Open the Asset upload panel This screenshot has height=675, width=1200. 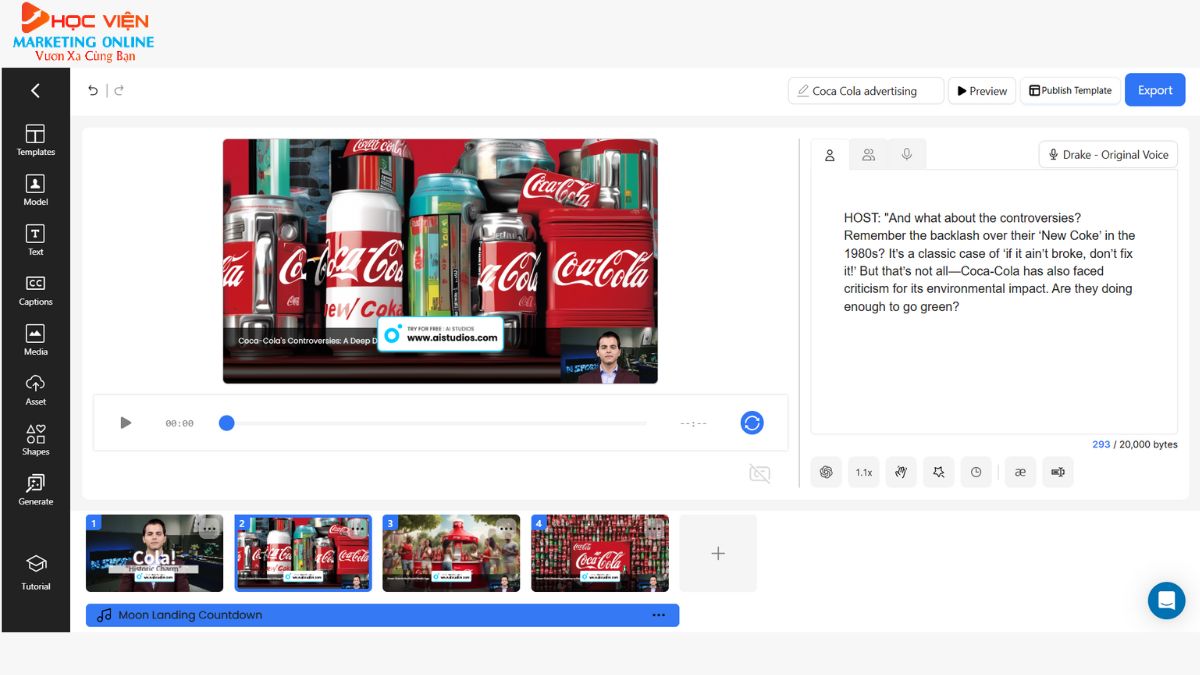point(35,390)
